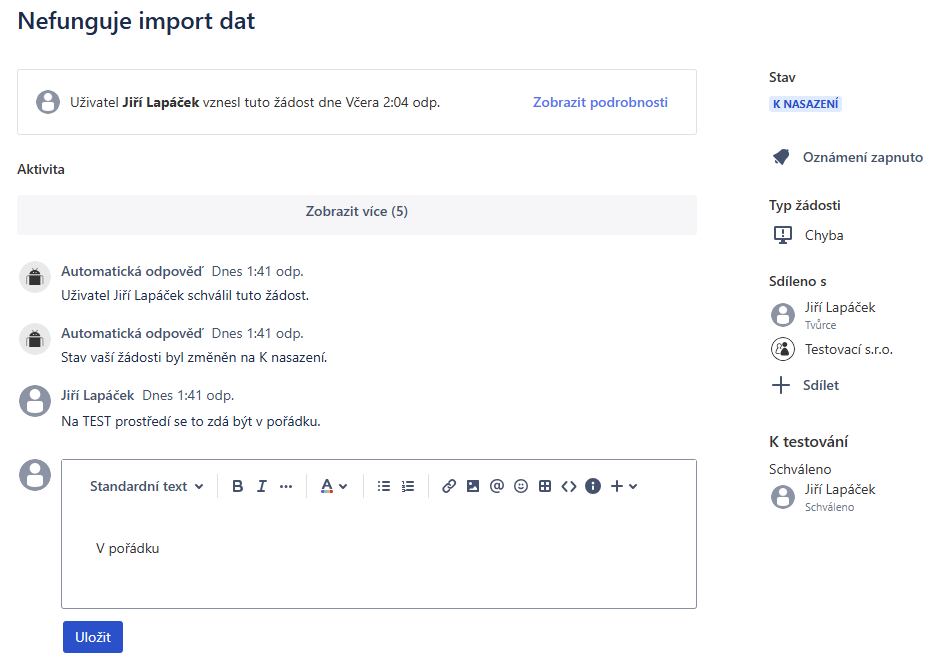The image size is (946, 666).
Task: Insert a numbered list
Action: click(408, 487)
